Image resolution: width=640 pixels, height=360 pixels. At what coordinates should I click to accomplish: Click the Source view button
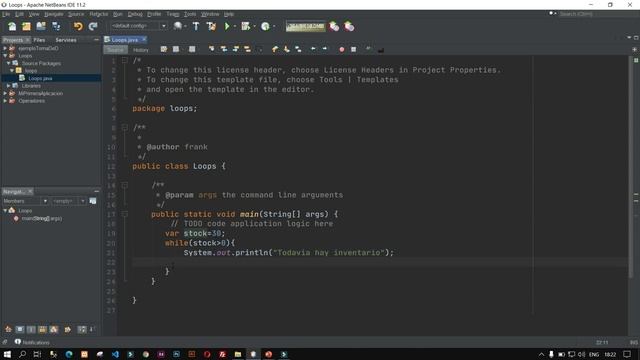(116, 50)
